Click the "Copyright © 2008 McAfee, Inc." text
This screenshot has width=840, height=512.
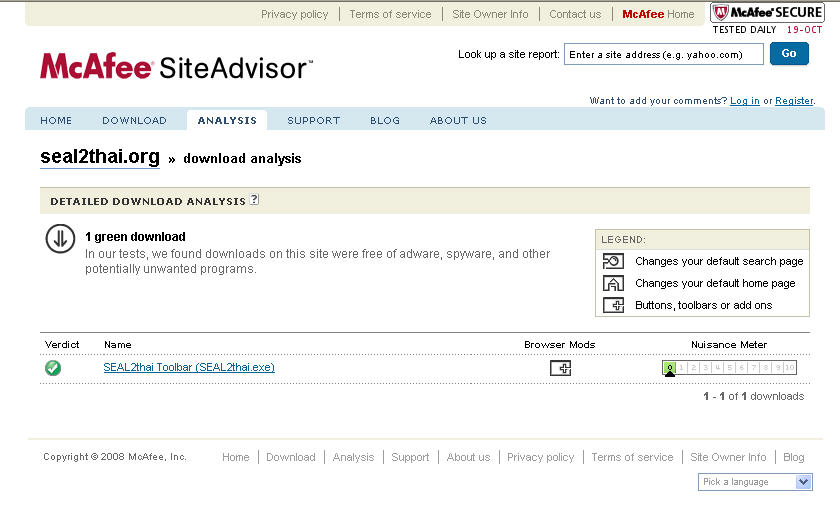(x=115, y=457)
